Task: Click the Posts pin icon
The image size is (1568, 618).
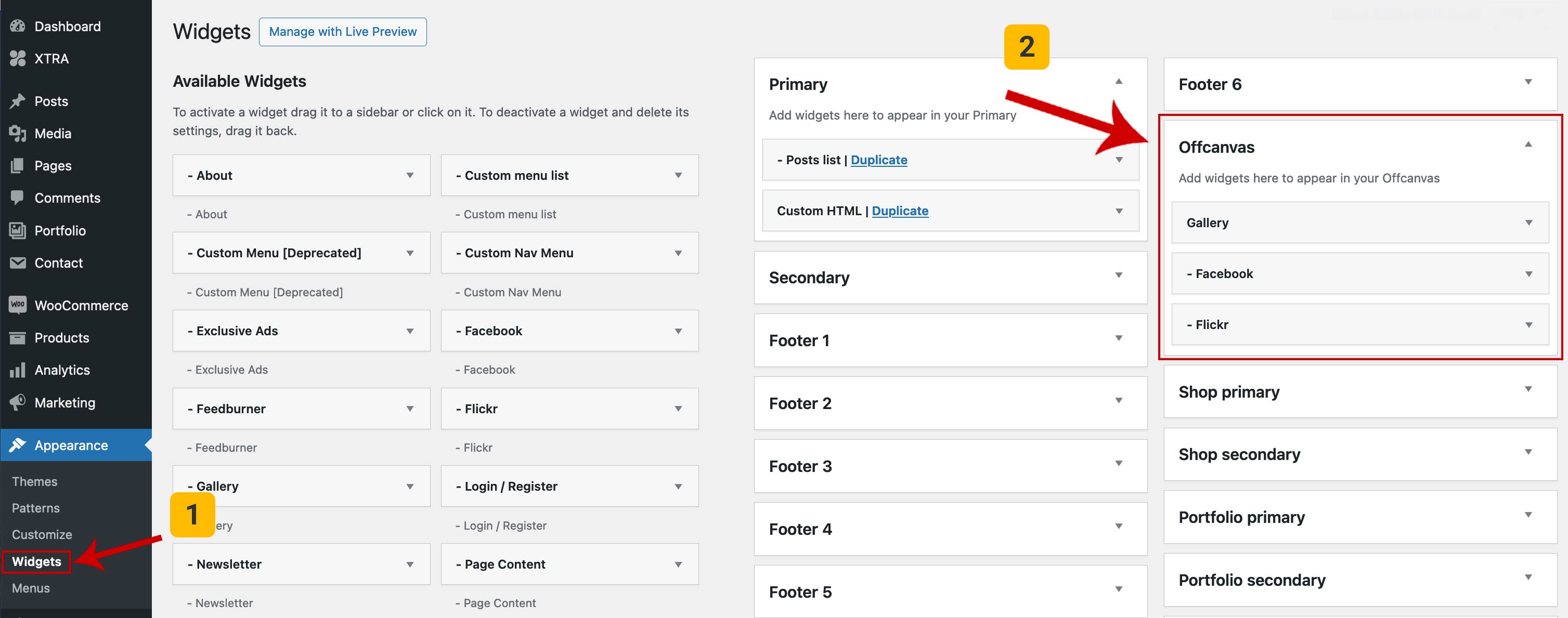Action: [18, 101]
